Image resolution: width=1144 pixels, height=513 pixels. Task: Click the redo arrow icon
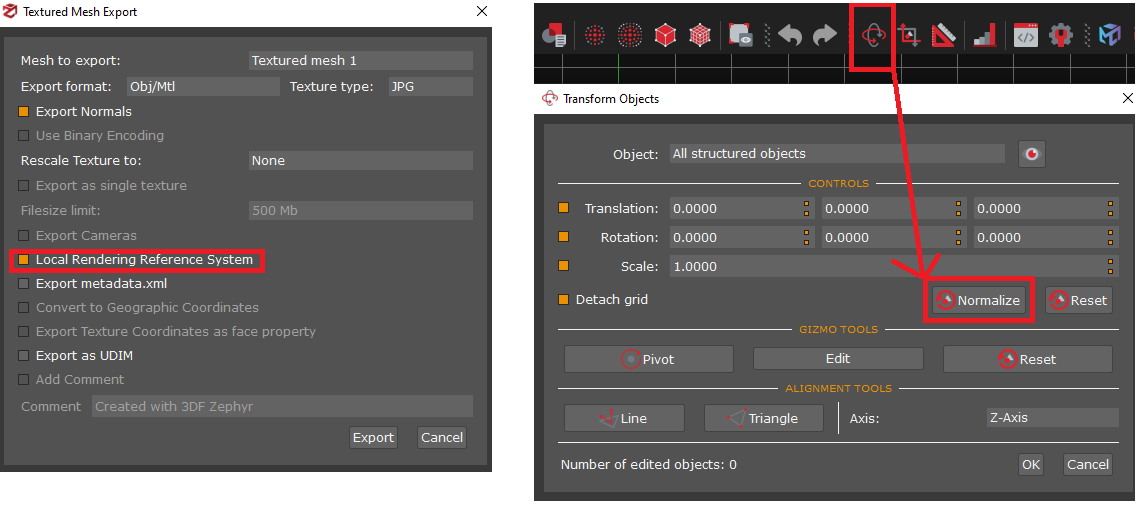(824, 36)
